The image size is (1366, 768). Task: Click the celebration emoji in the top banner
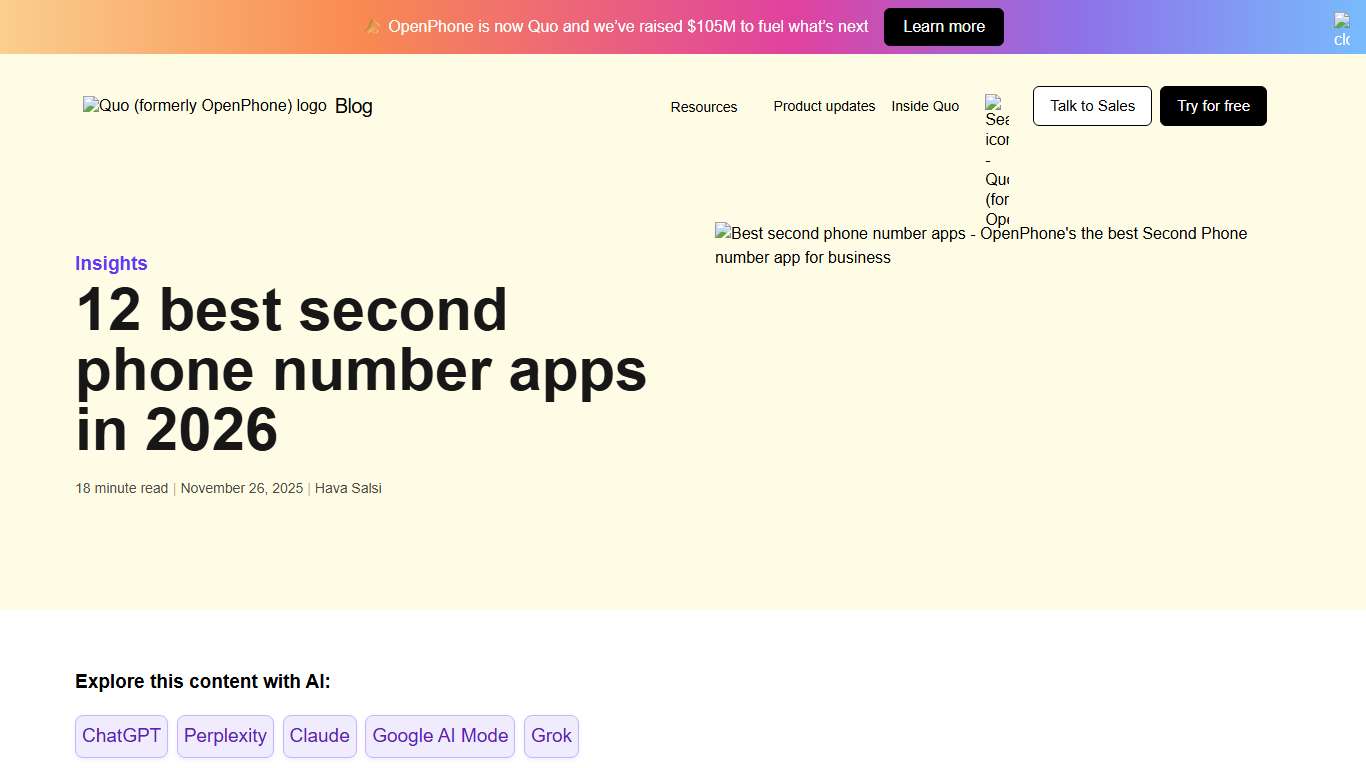pyautogui.click(x=374, y=27)
